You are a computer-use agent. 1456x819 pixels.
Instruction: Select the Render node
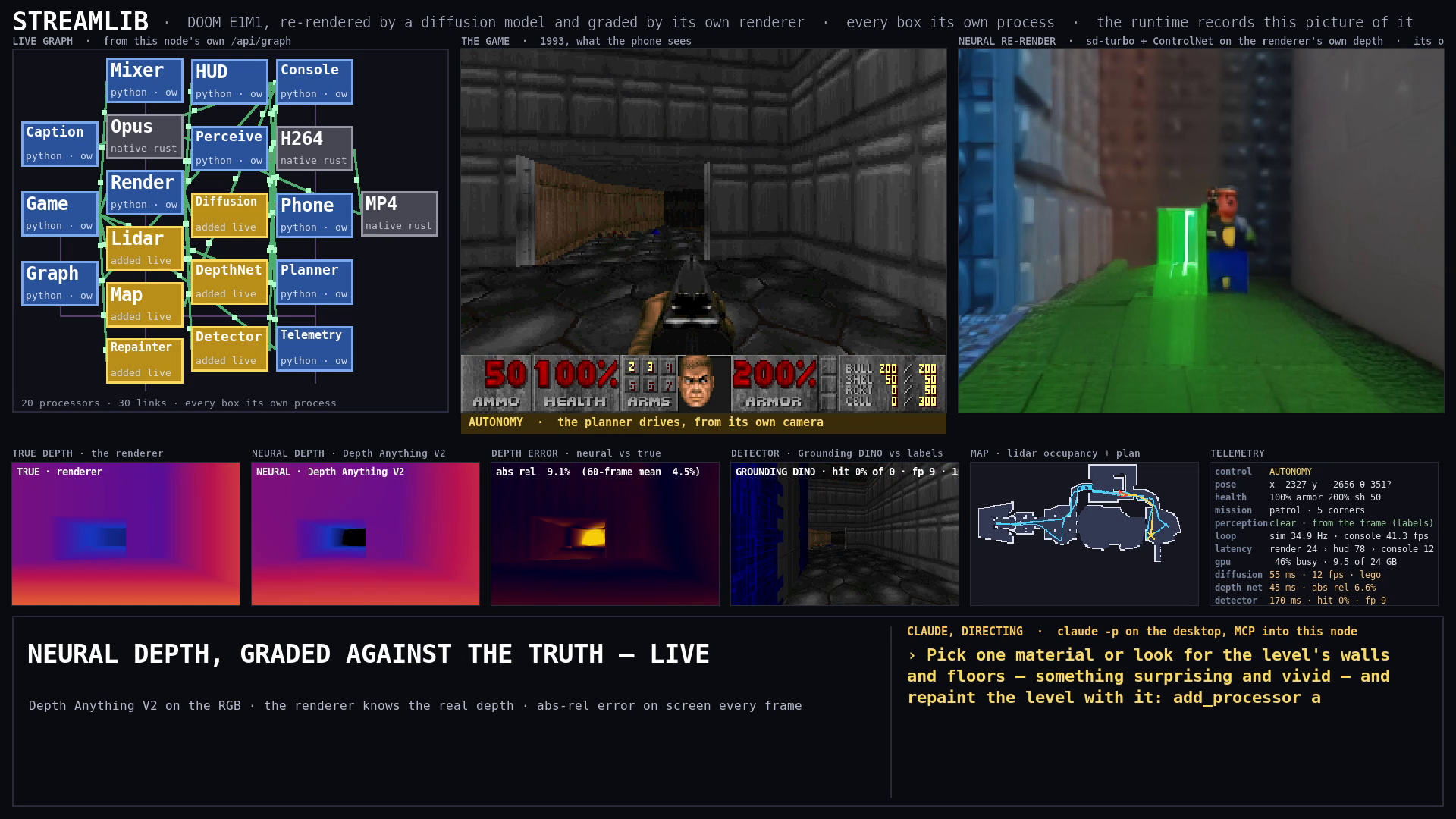tap(145, 193)
